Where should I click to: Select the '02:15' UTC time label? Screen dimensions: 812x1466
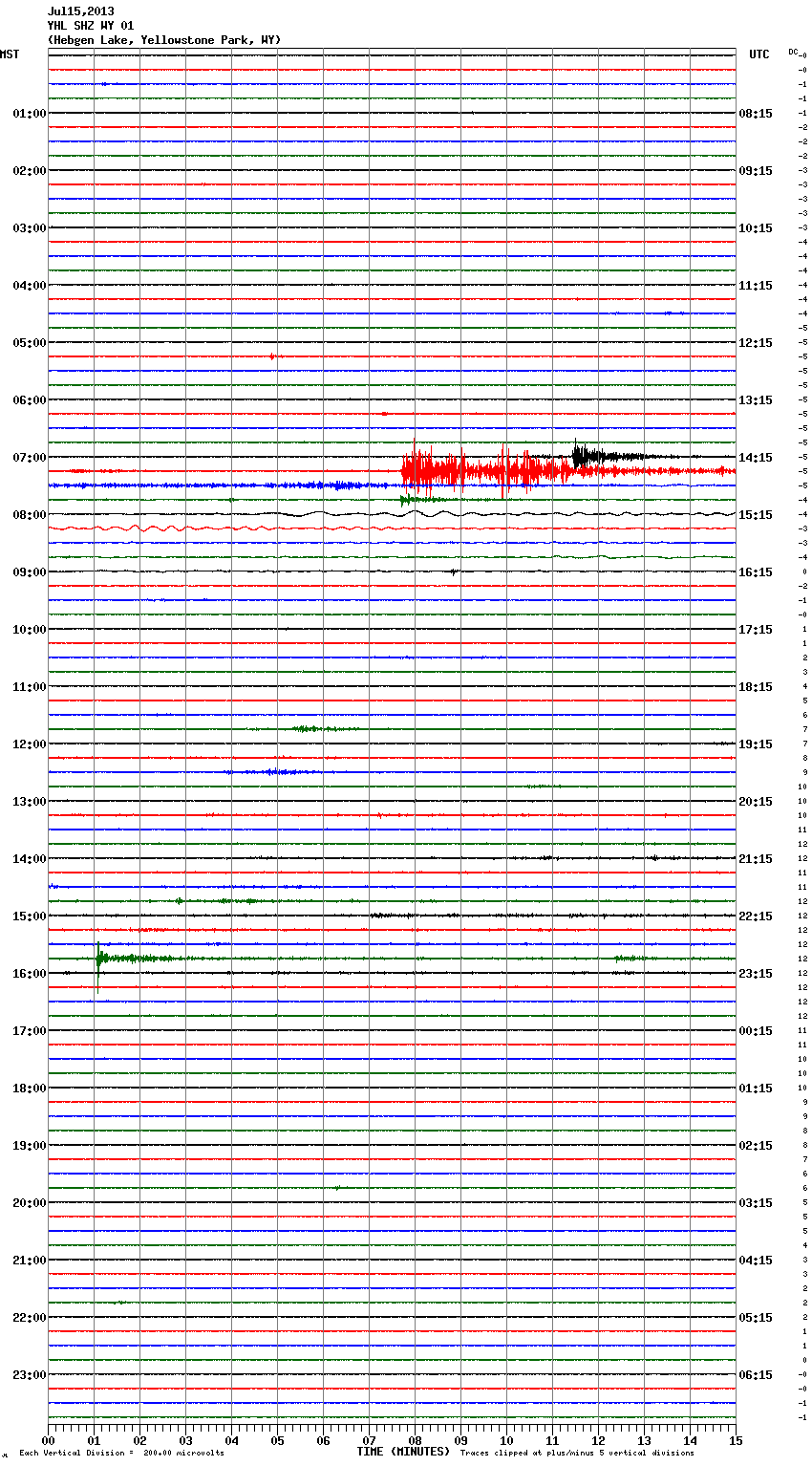[x=756, y=1146]
